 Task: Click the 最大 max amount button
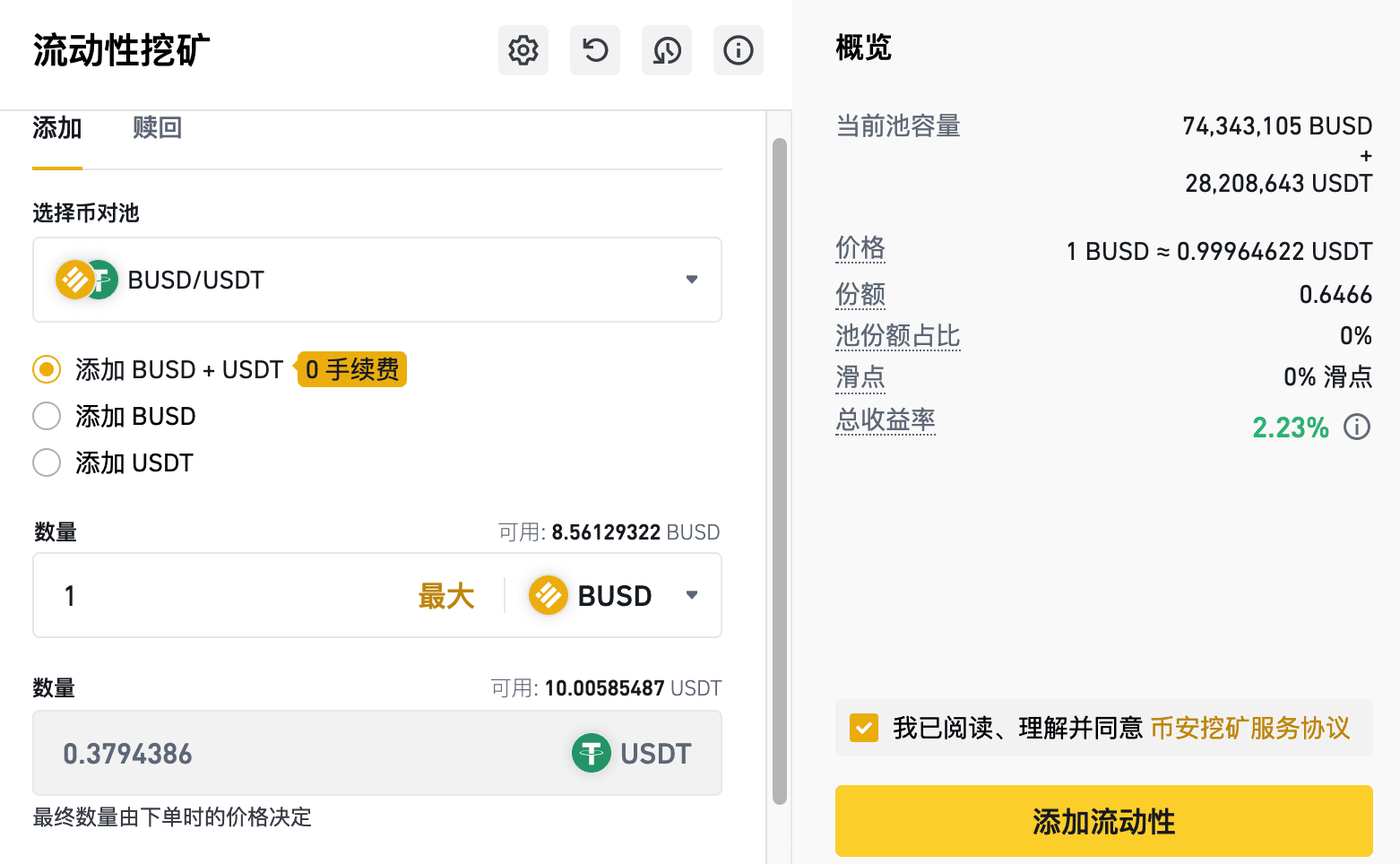pyautogui.click(x=446, y=596)
